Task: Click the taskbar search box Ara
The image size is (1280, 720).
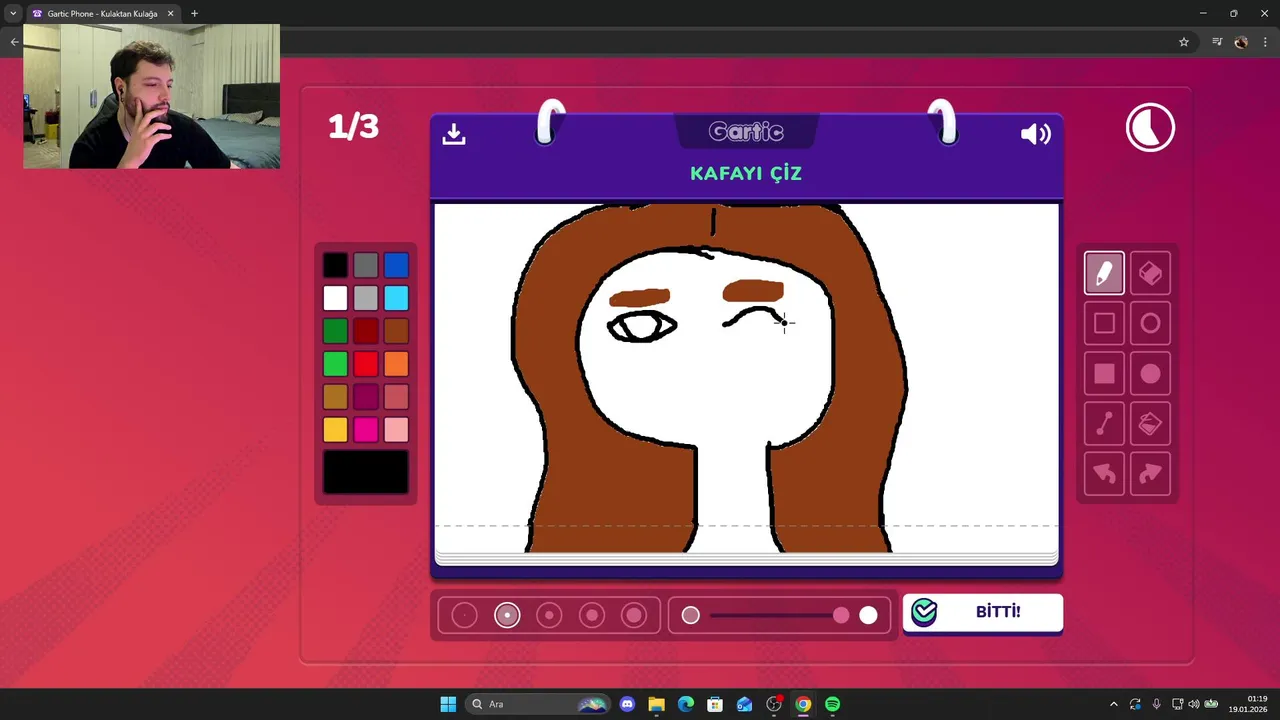Action: (537, 704)
